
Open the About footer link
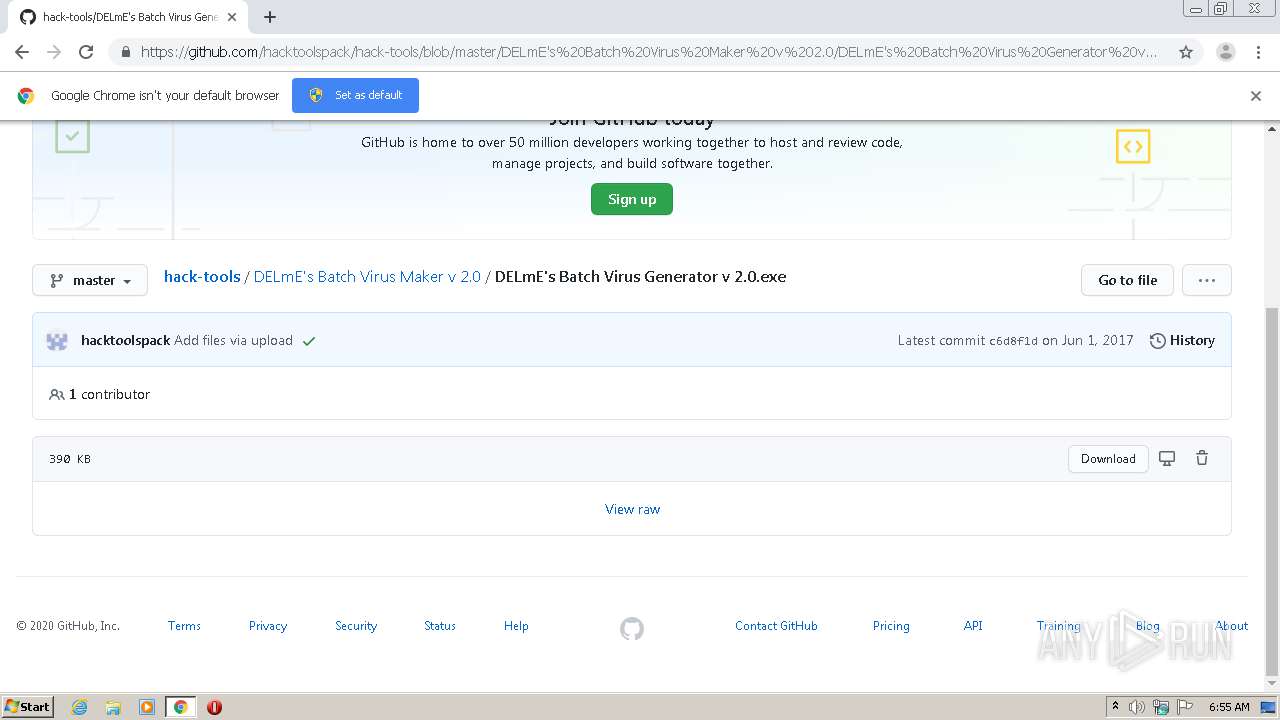tap(1232, 626)
